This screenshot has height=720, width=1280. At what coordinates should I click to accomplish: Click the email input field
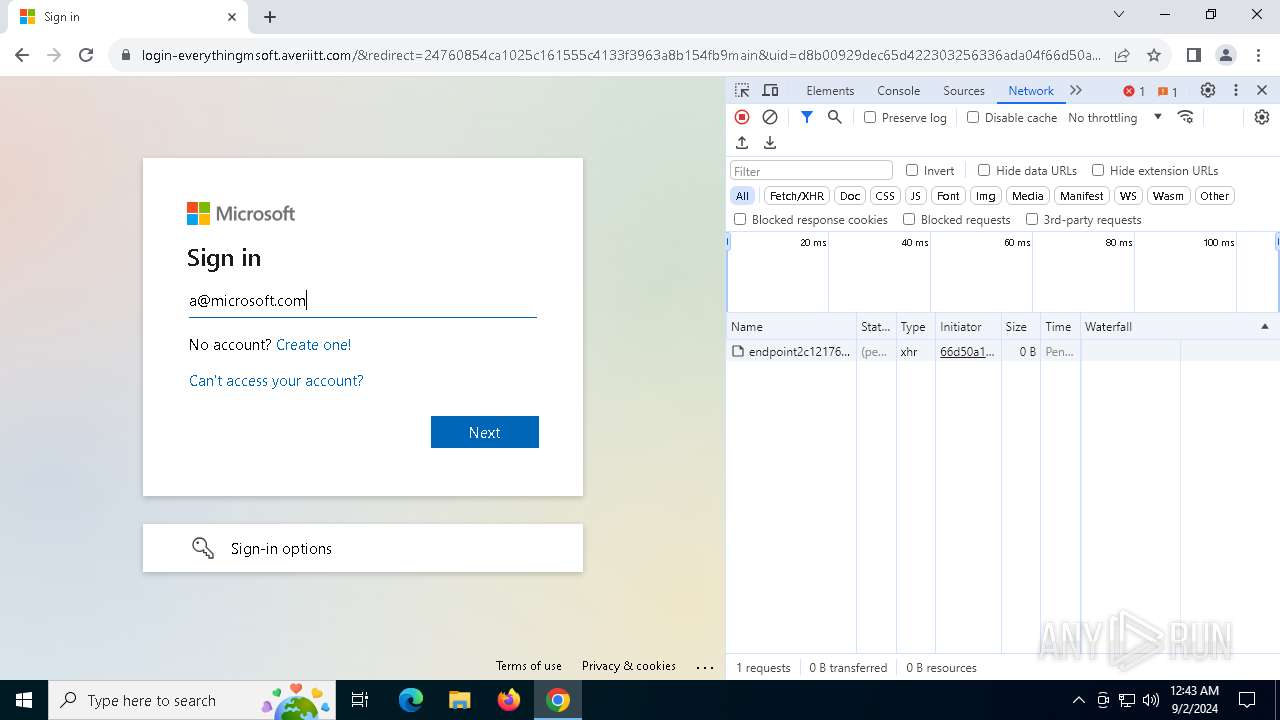(x=363, y=300)
